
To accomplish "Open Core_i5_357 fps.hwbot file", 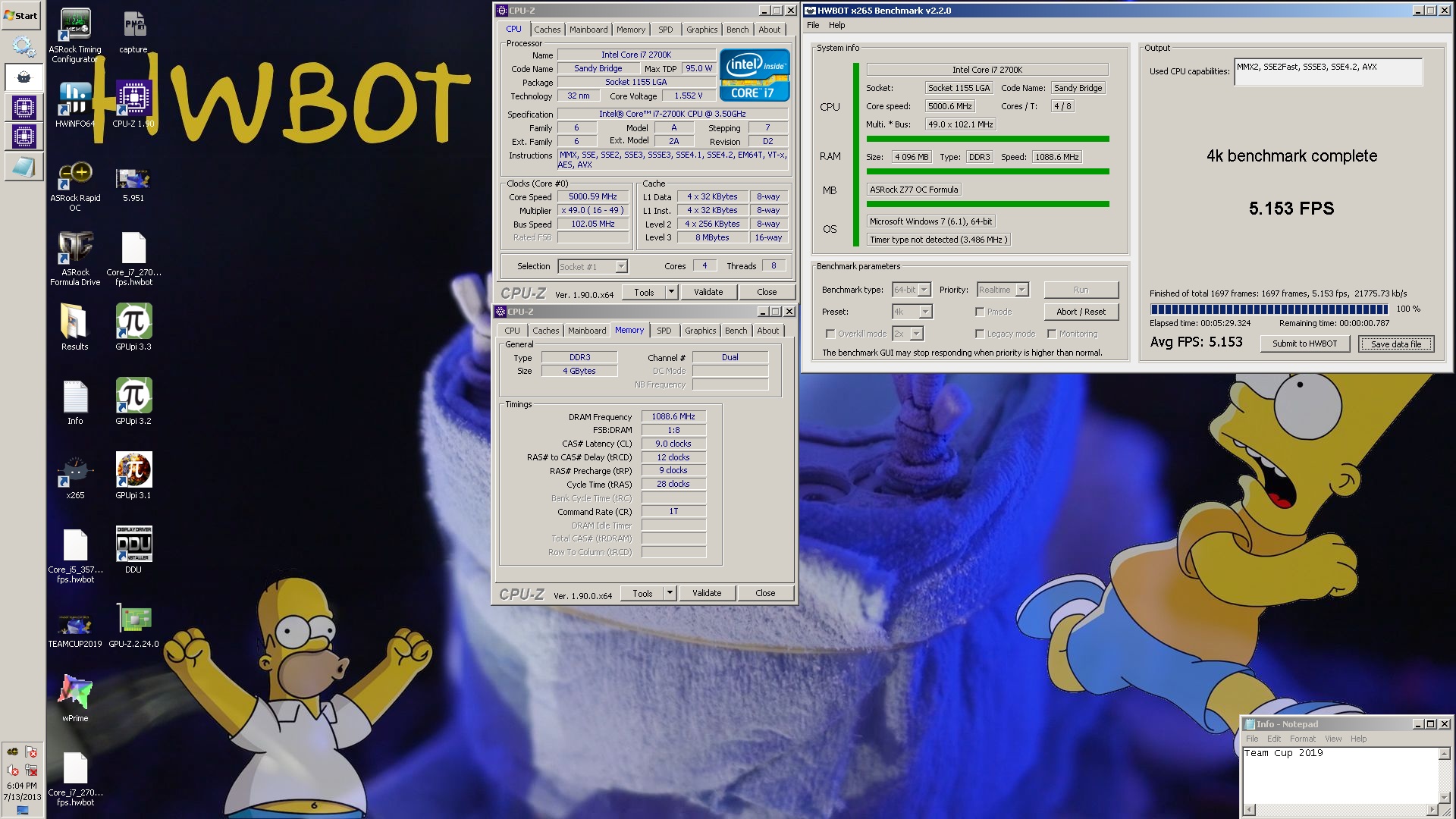I will (x=75, y=556).
